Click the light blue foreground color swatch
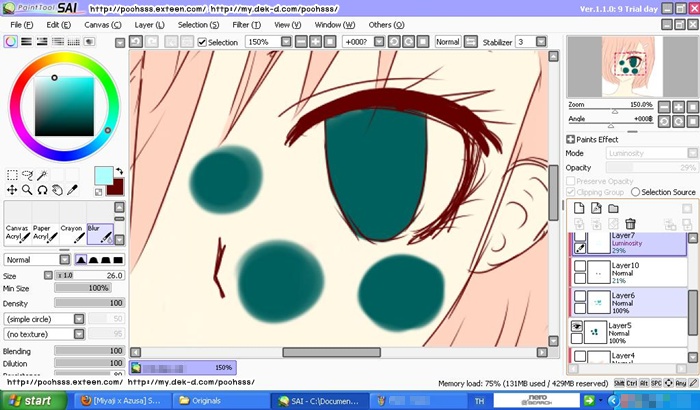Viewport: 700px width, 410px height. click(x=103, y=175)
